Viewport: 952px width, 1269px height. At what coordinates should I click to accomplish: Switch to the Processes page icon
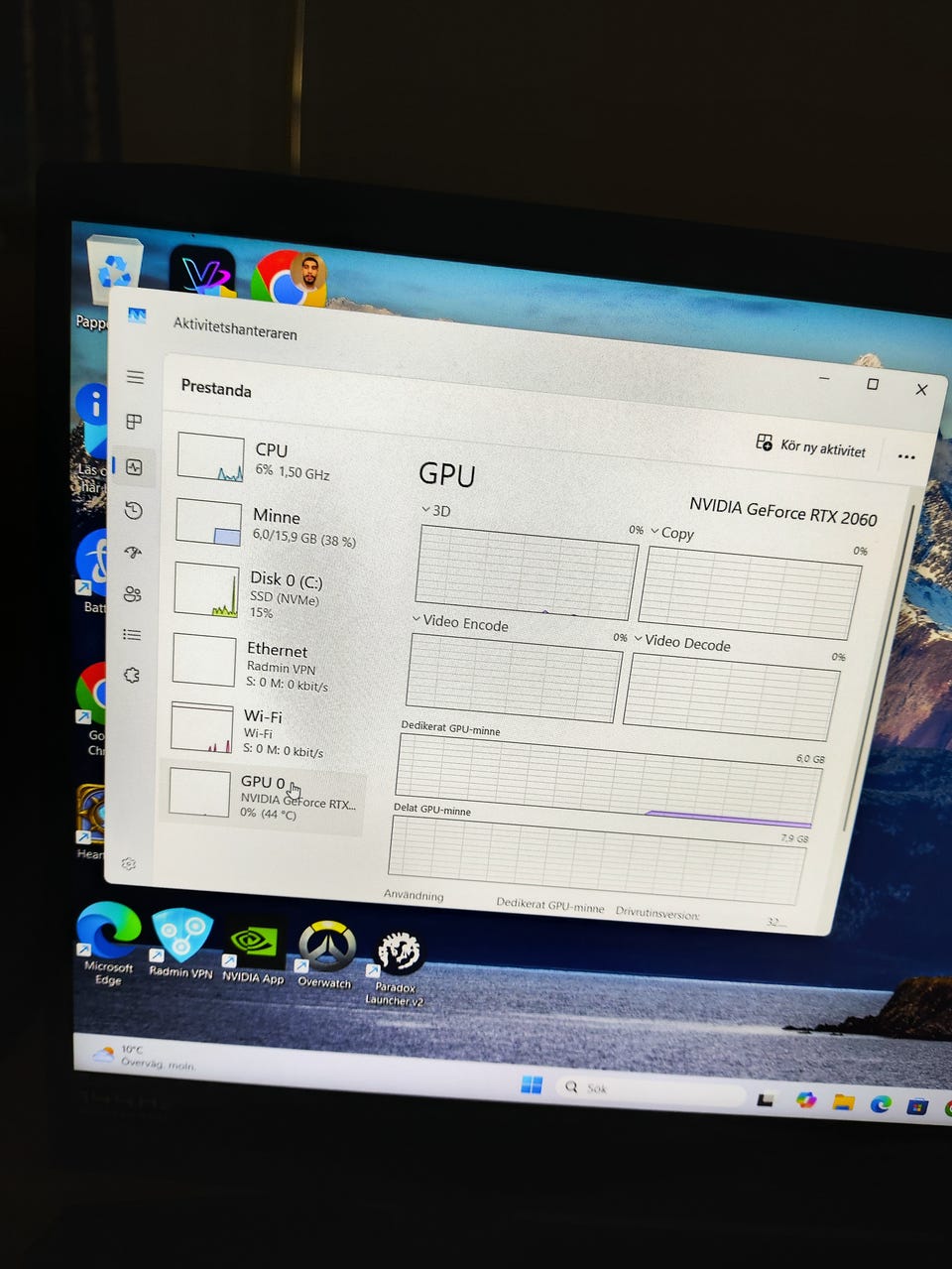pos(134,422)
